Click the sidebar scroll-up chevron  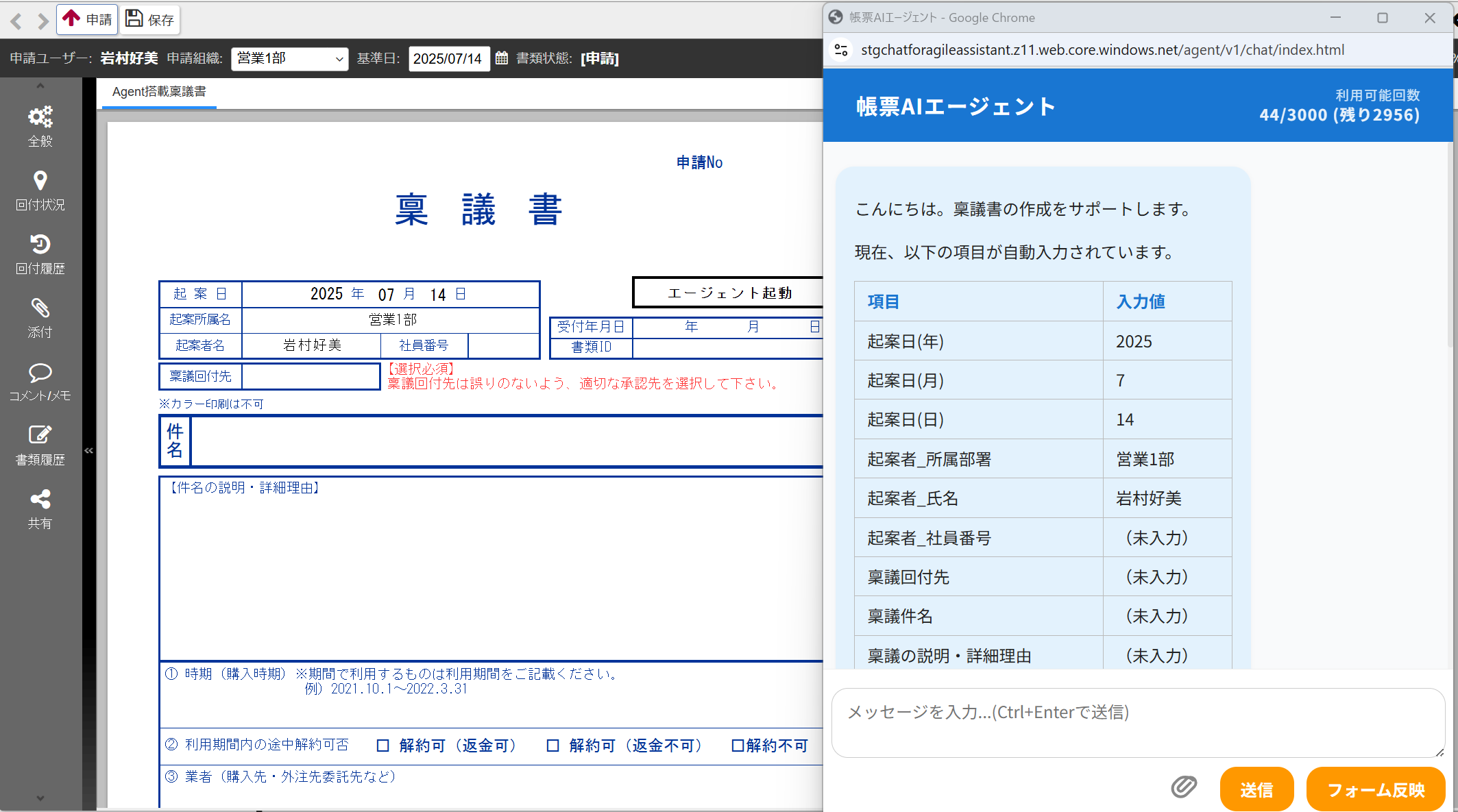pyautogui.click(x=40, y=86)
